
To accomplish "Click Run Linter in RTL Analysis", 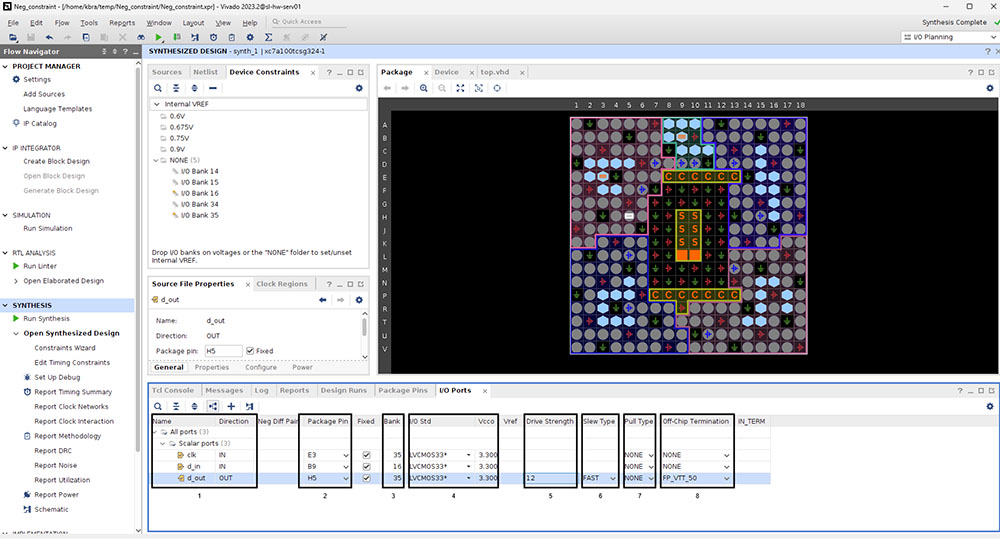I will tap(40, 267).
